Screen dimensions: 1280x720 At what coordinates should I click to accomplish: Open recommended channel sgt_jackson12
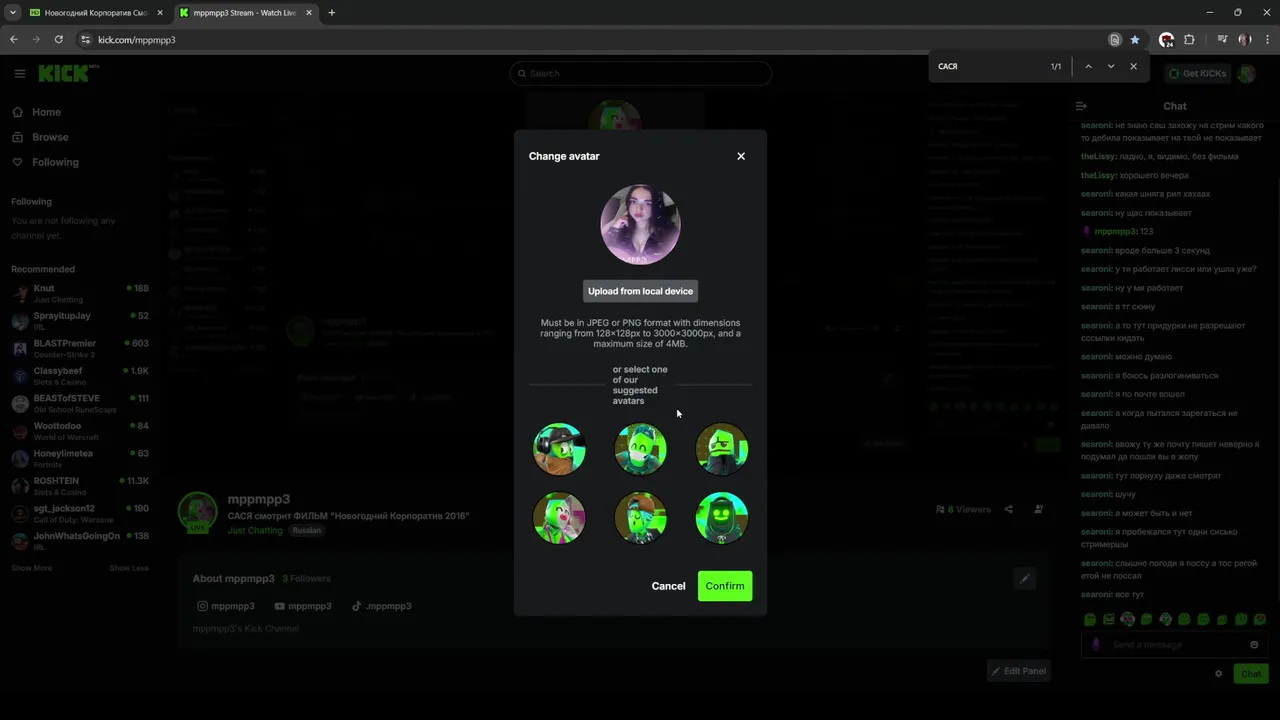pyautogui.click(x=79, y=513)
